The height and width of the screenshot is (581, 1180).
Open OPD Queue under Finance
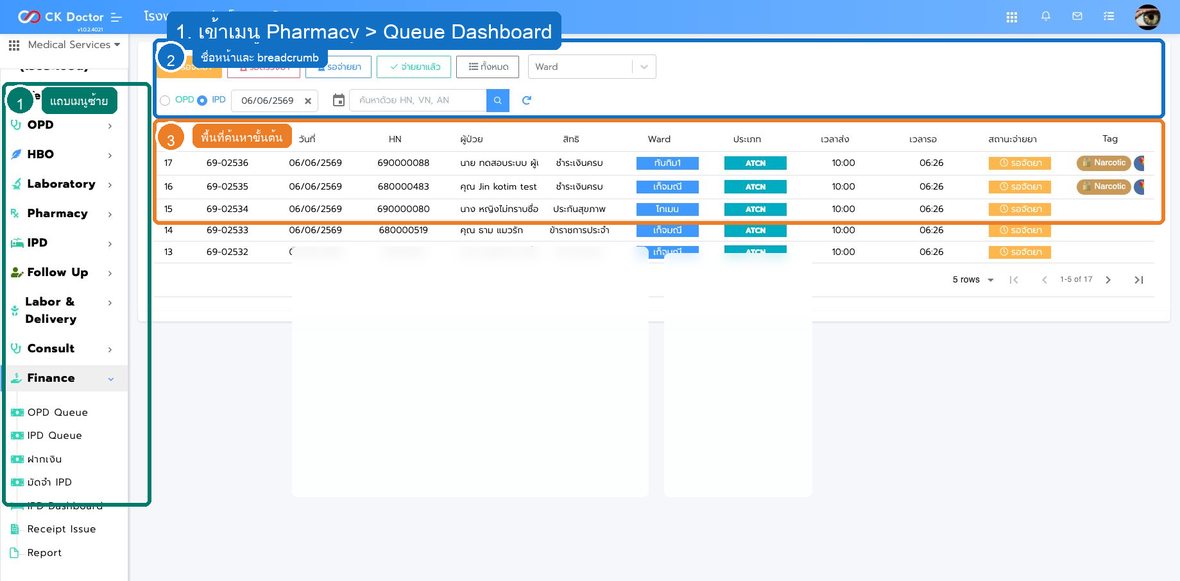[57, 412]
